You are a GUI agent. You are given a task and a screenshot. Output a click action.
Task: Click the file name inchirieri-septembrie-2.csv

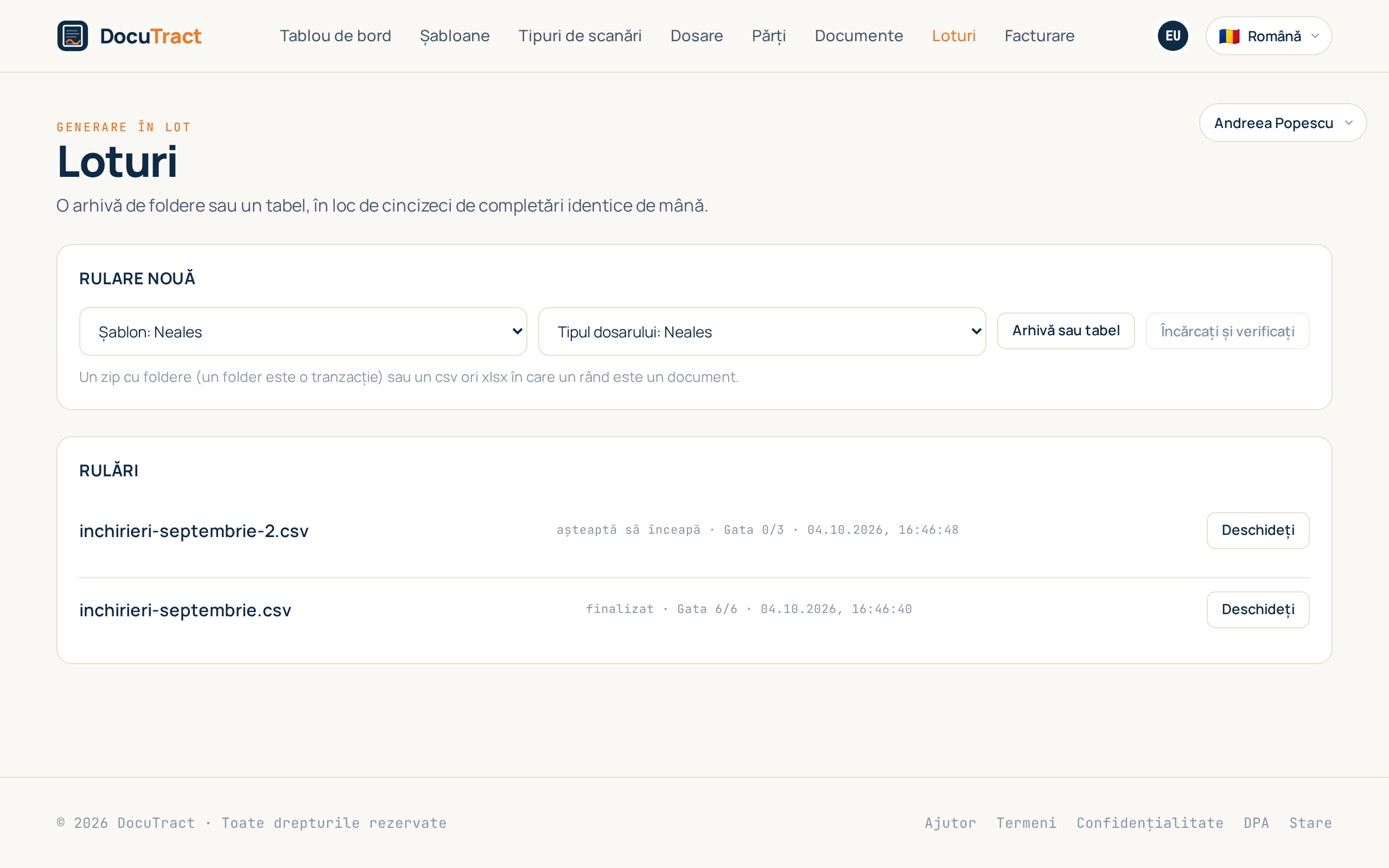tap(194, 531)
